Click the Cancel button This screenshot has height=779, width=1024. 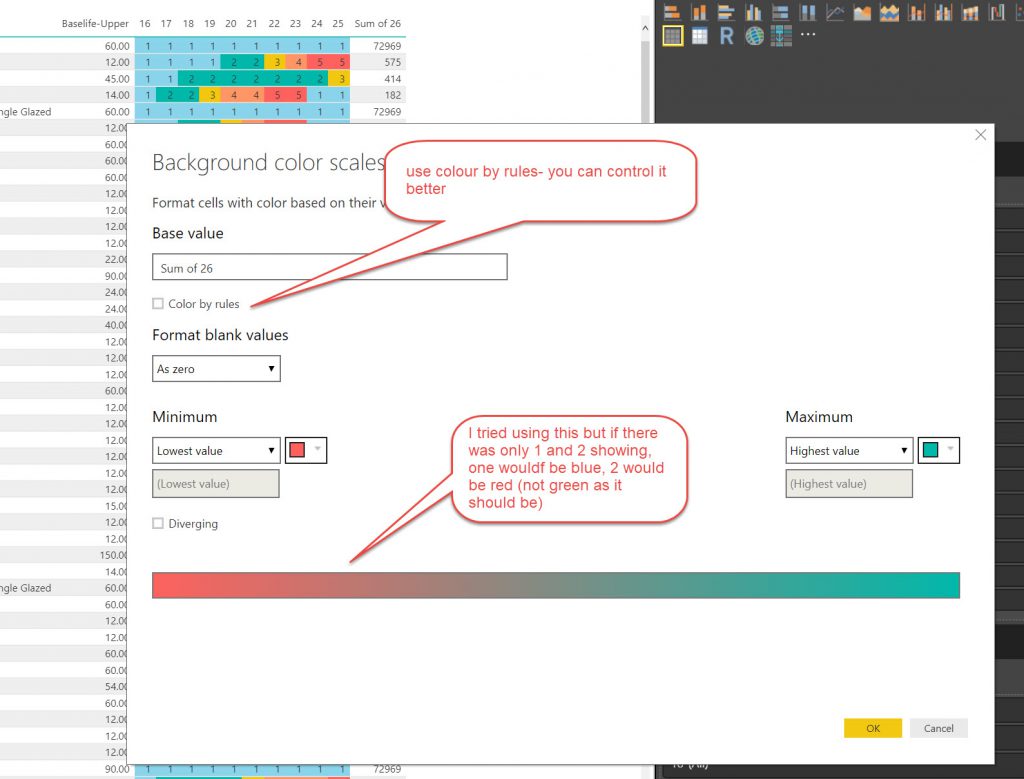pos(938,728)
